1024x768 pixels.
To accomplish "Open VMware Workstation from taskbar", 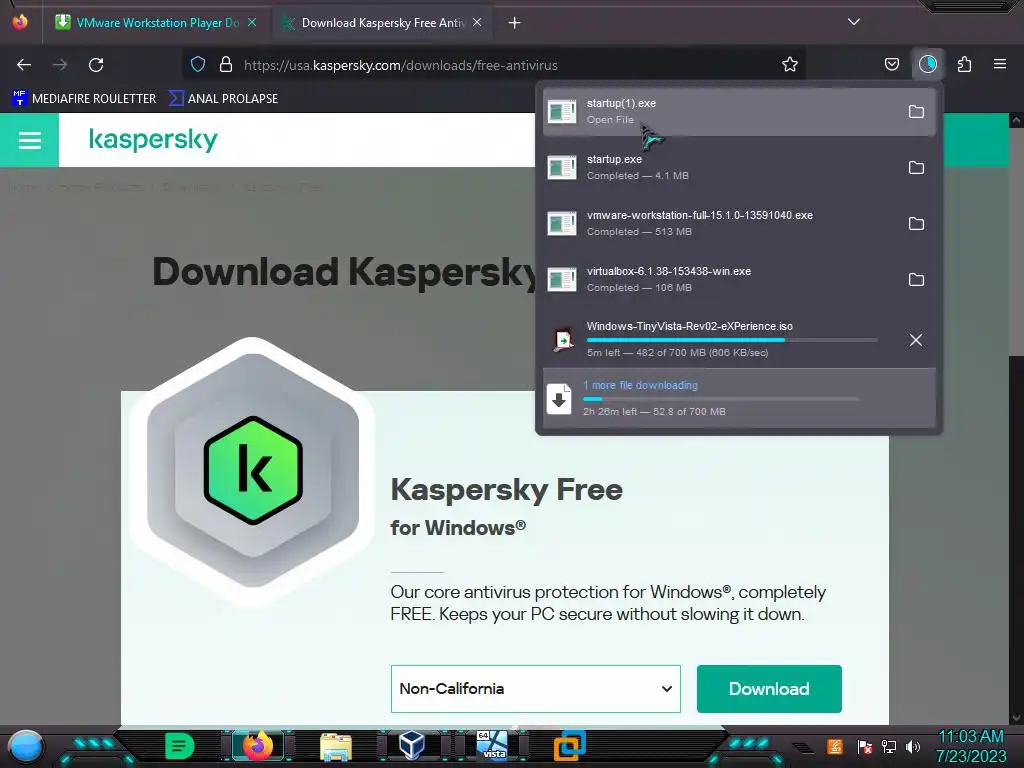I will [x=569, y=746].
